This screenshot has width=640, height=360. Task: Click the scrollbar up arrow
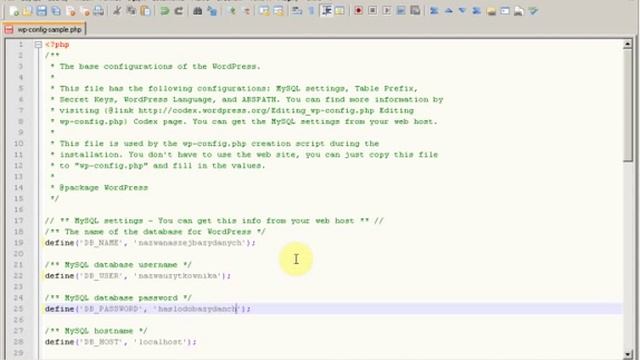628,44
